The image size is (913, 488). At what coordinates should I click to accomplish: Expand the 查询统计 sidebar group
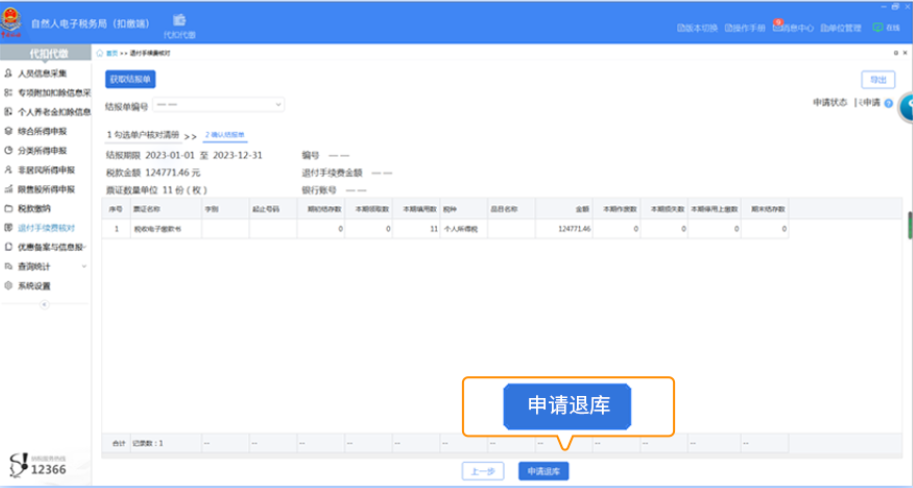point(45,266)
